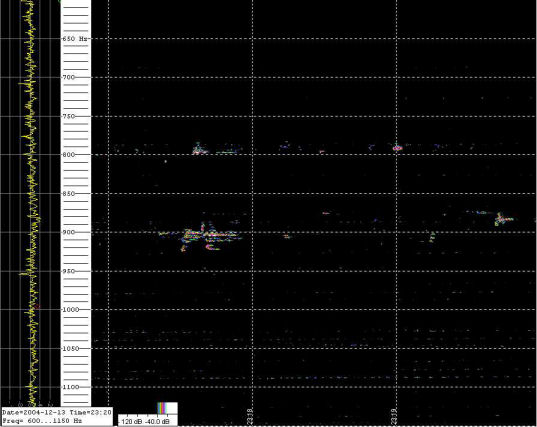
Task: Pick the 800 Hz tick on the frequency scale
Action: [68, 154]
